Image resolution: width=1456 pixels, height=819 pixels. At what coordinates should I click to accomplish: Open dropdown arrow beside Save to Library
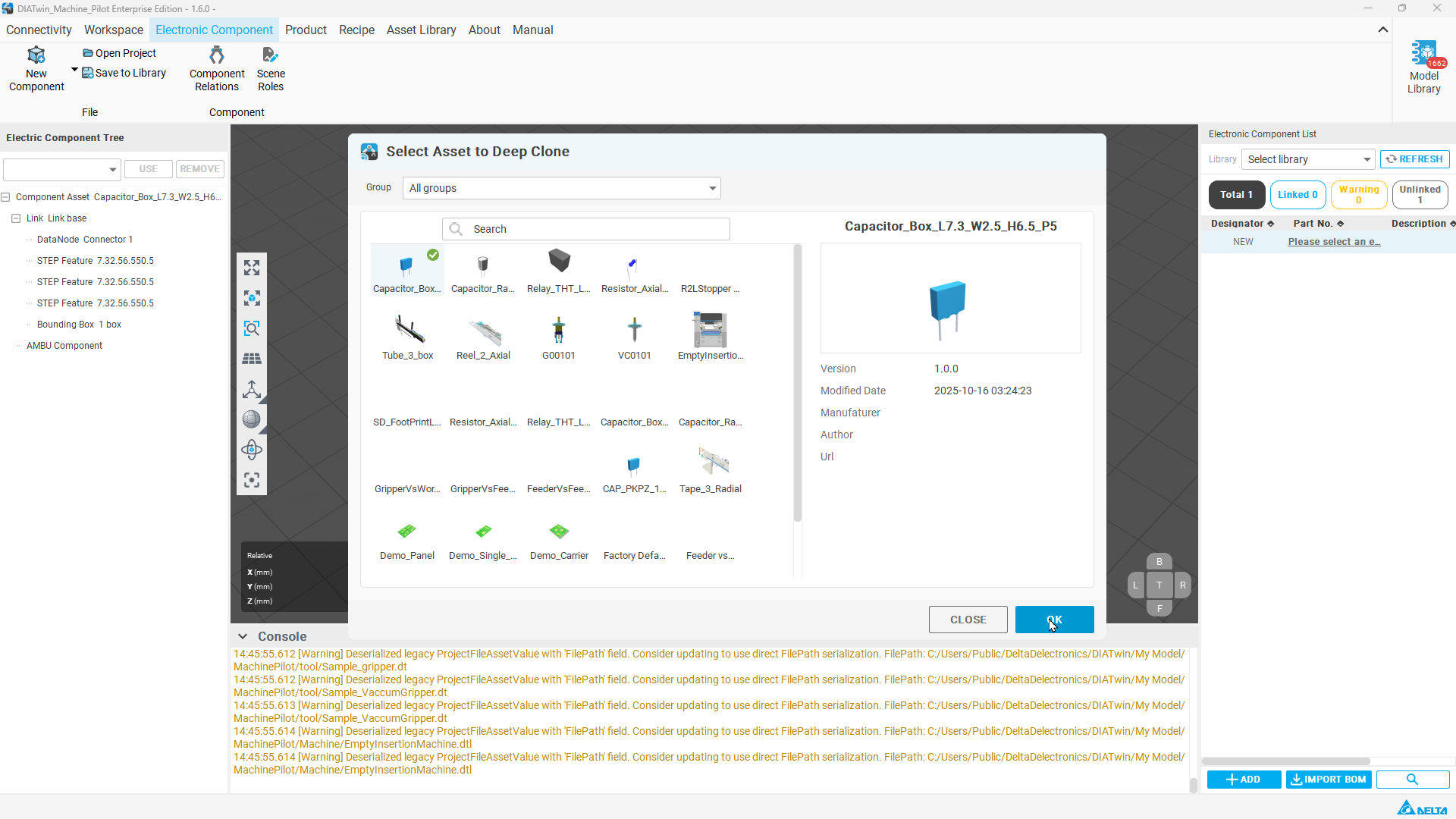(x=74, y=70)
